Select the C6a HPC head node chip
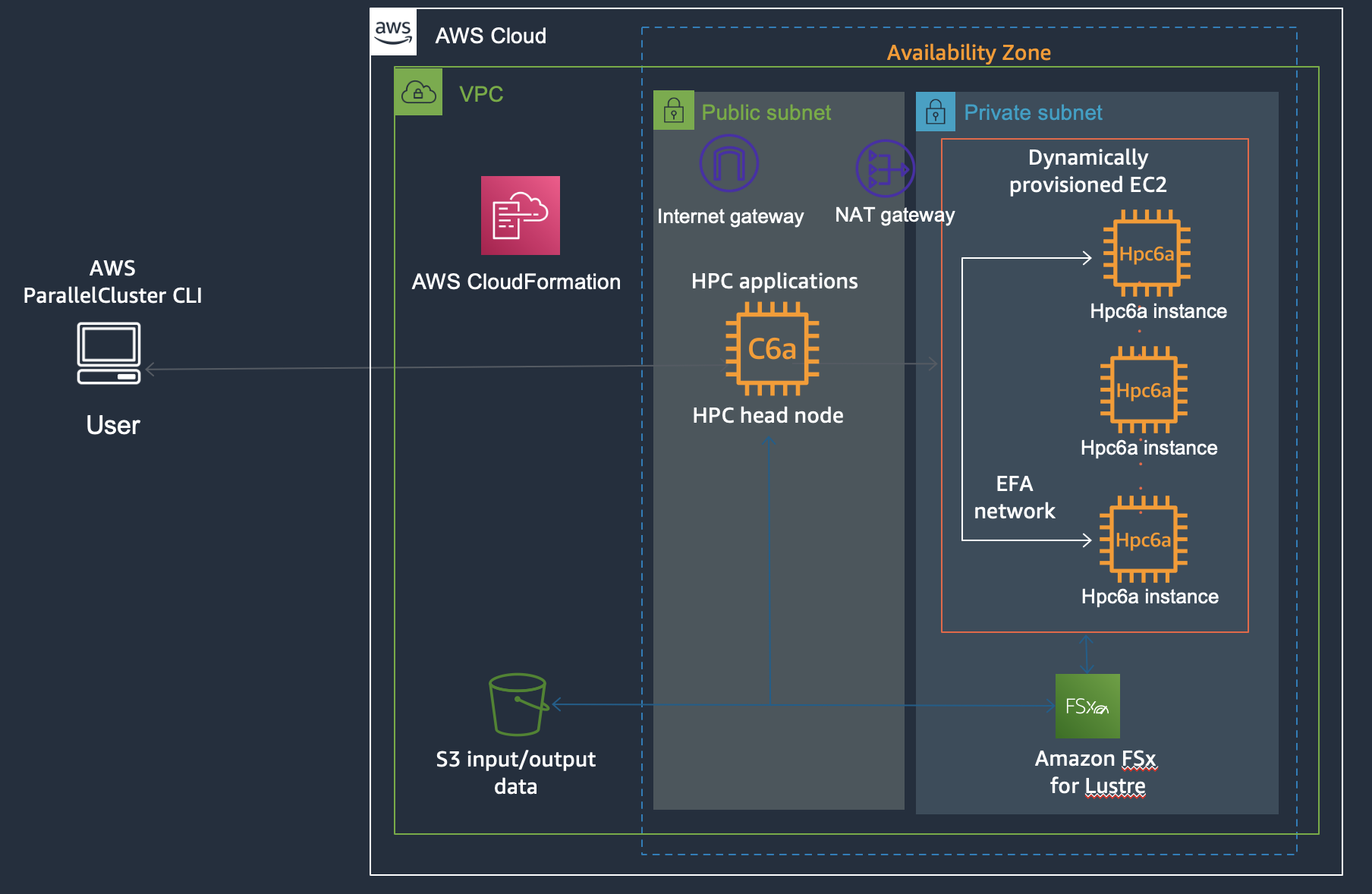The width and height of the screenshot is (1372, 894). tap(773, 349)
